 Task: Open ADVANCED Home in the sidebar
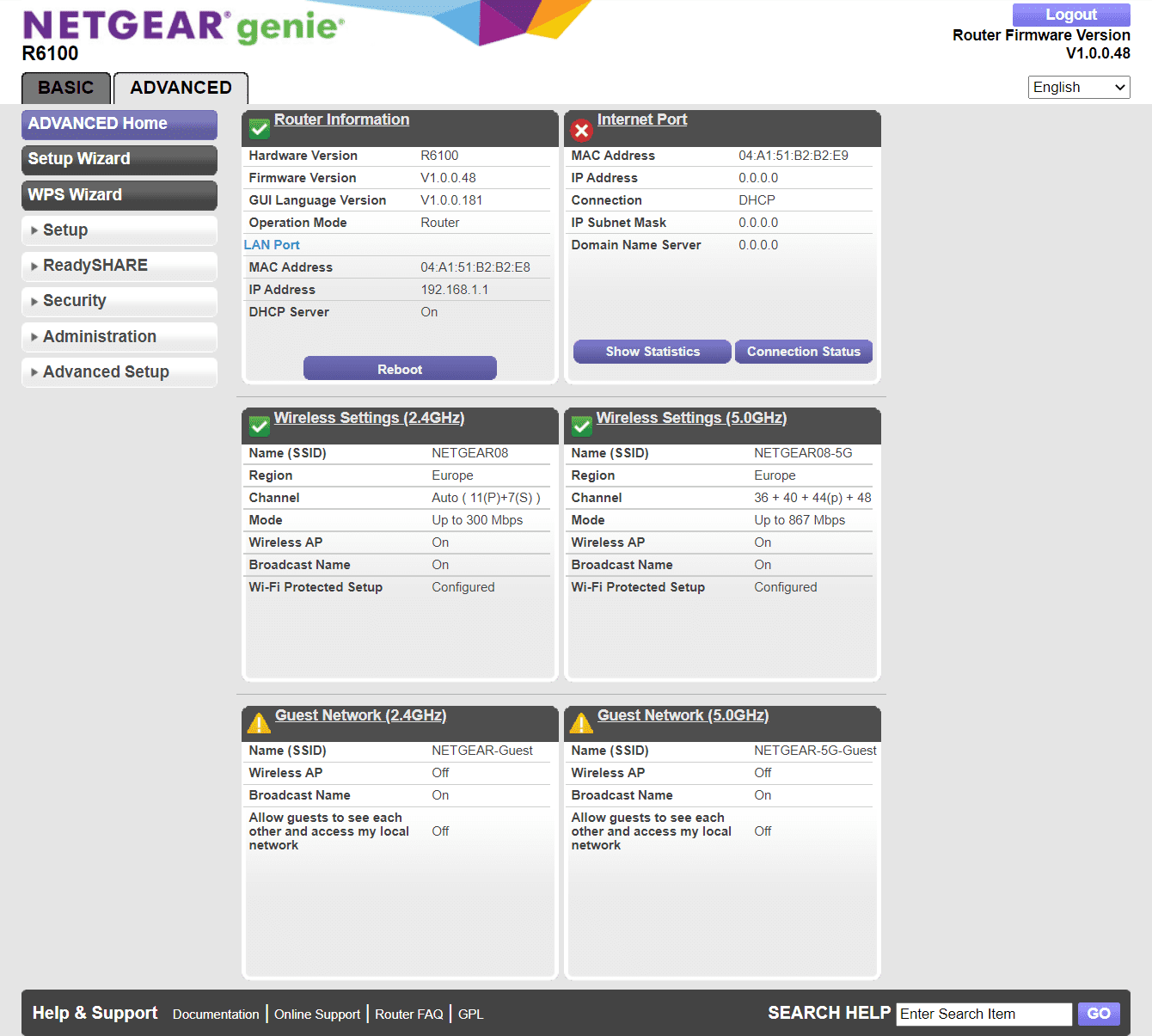(119, 124)
